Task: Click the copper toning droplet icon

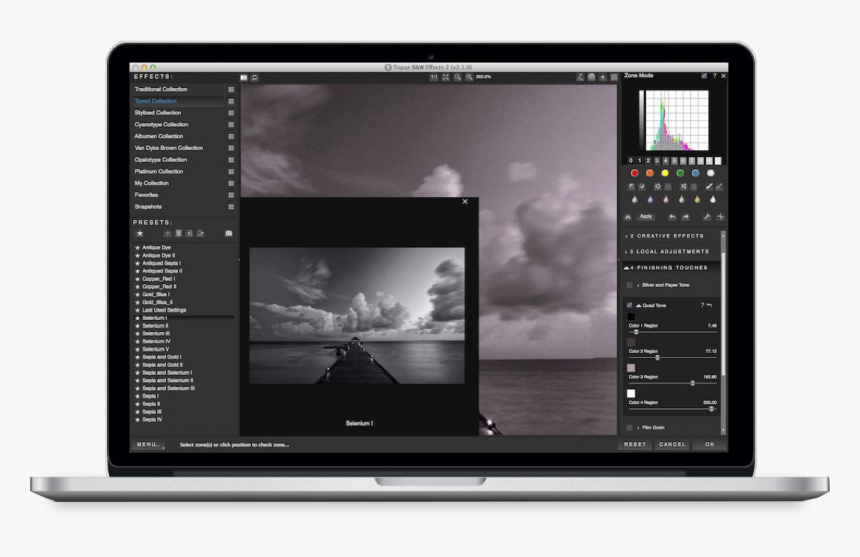Action: coord(666,200)
